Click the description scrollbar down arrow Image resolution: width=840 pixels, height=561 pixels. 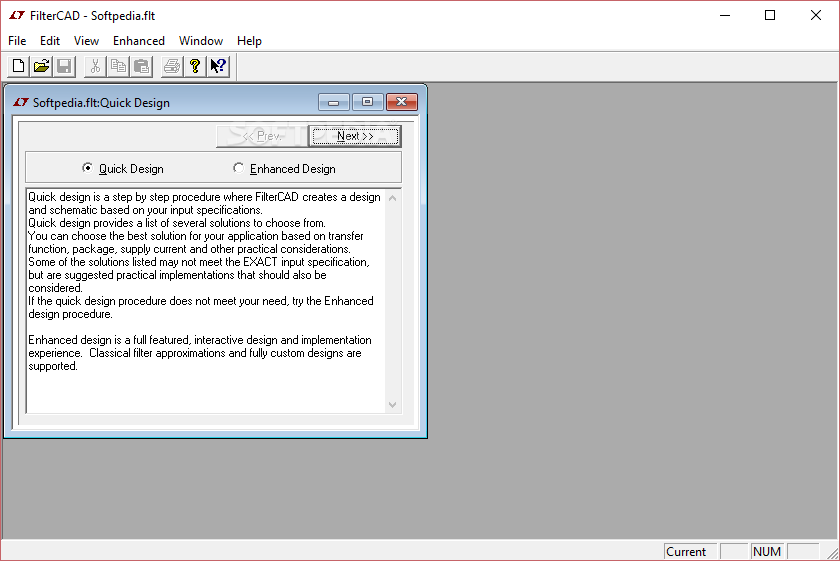[392, 405]
